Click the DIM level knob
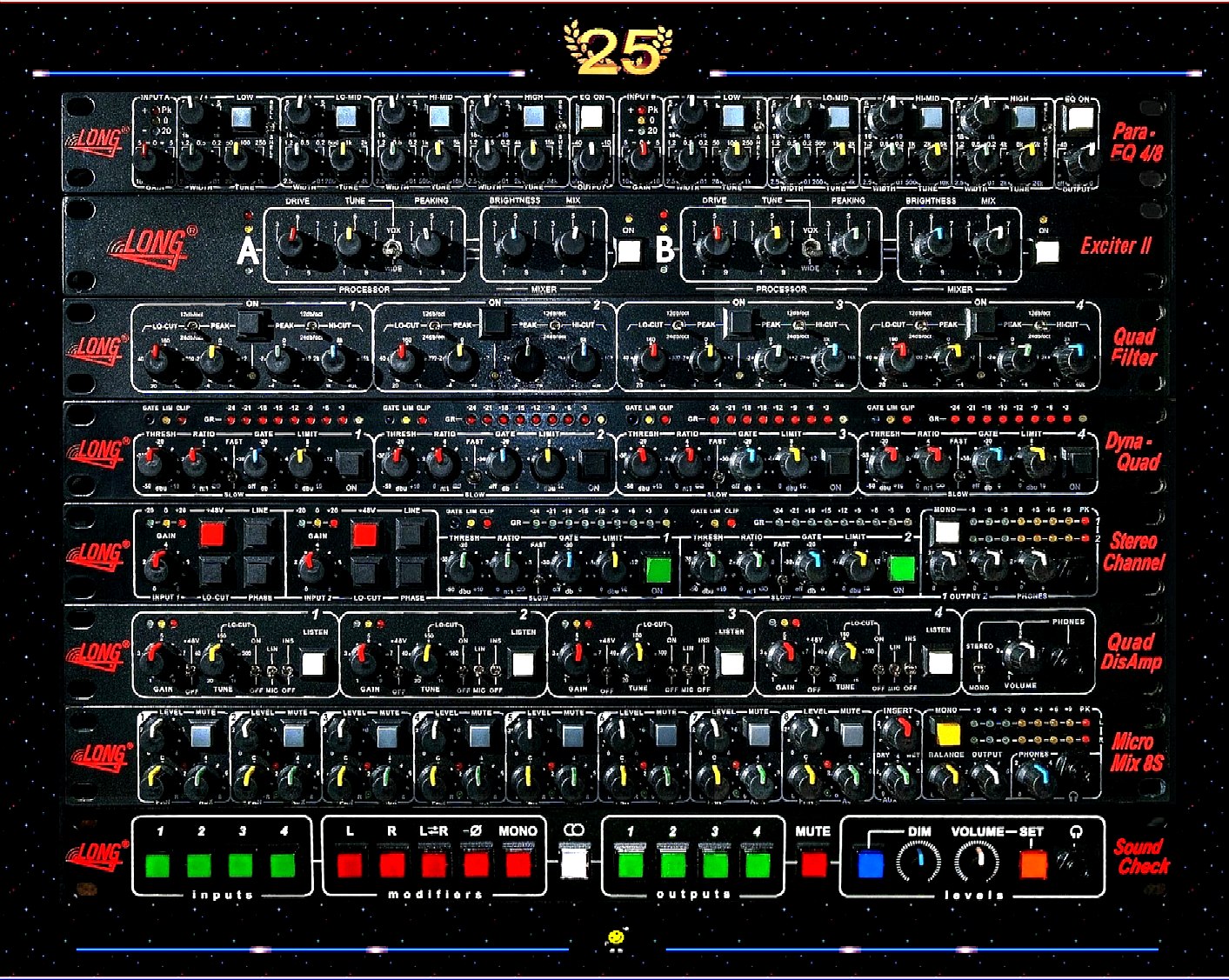 pyautogui.click(x=918, y=862)
